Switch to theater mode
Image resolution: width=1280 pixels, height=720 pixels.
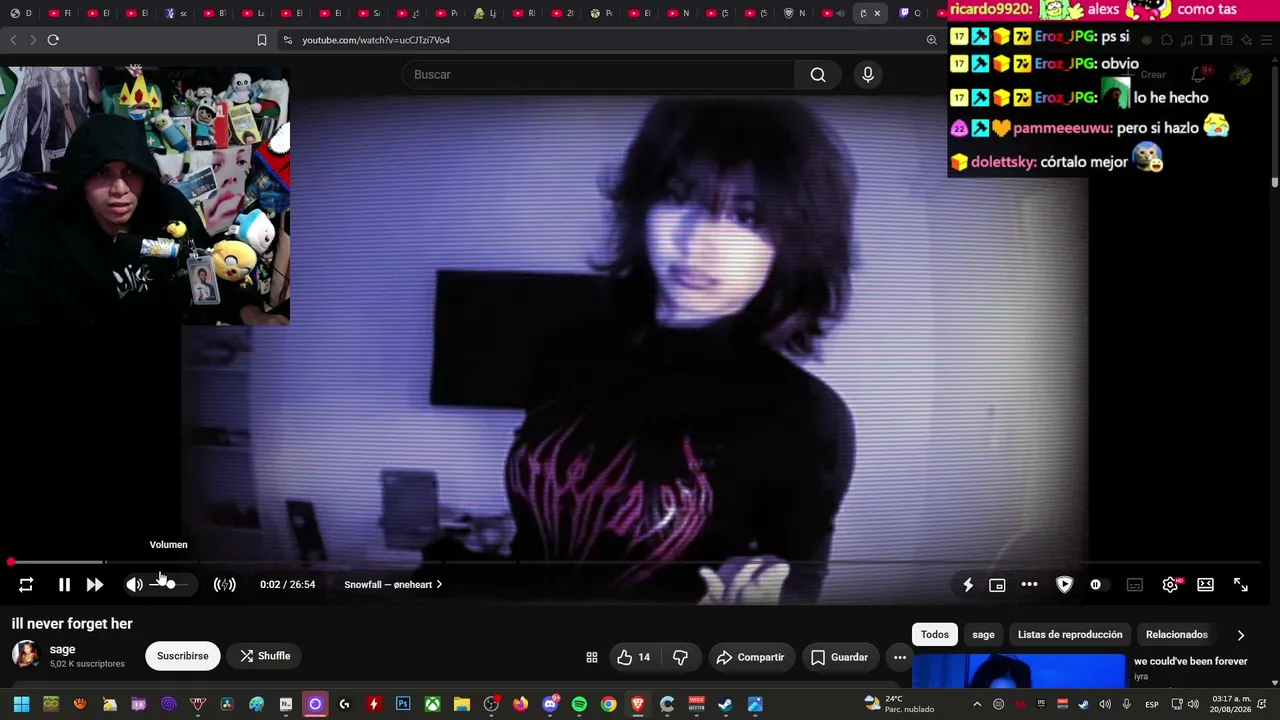[1205, 585]
